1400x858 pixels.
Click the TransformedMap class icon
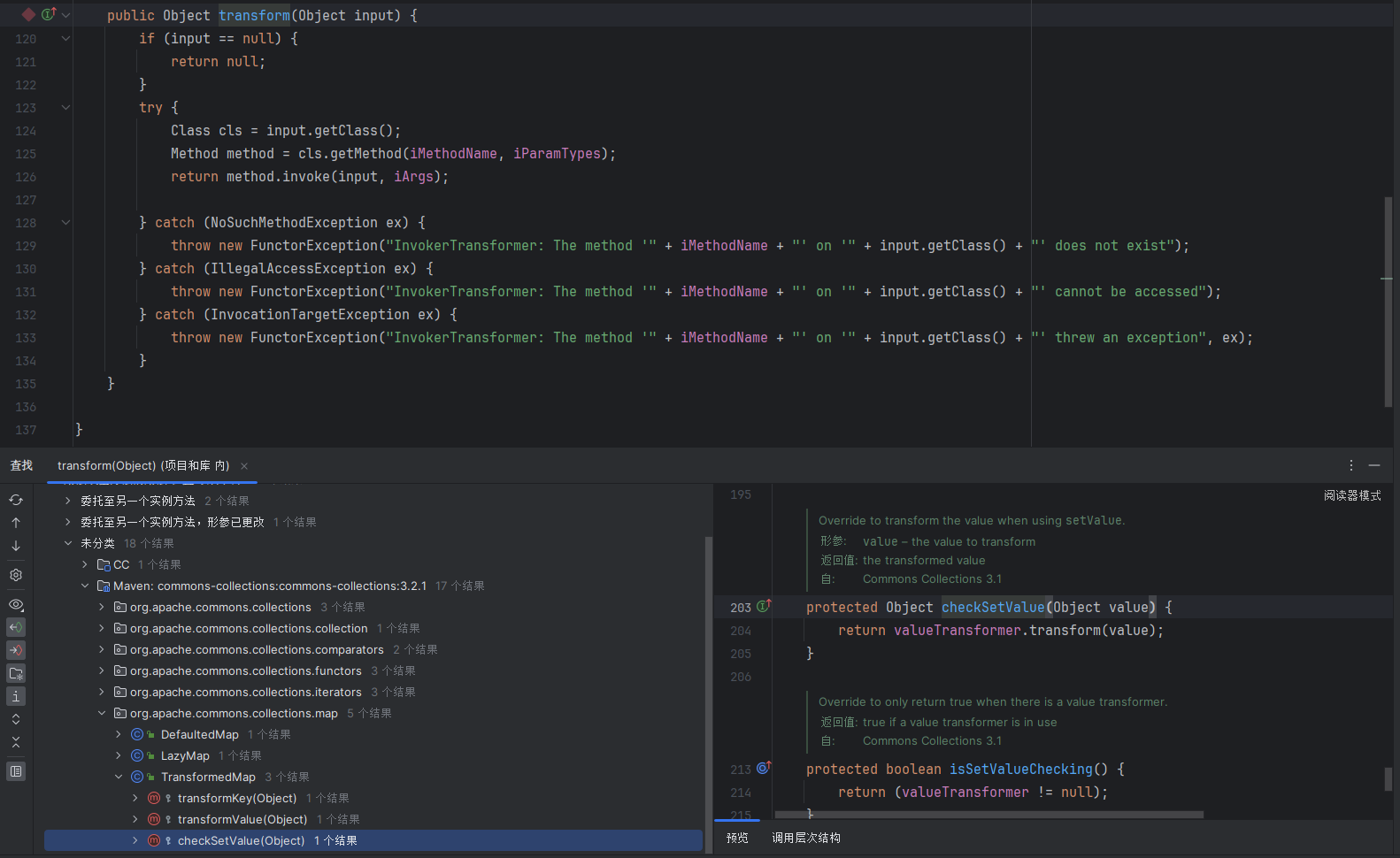point(137,777)
